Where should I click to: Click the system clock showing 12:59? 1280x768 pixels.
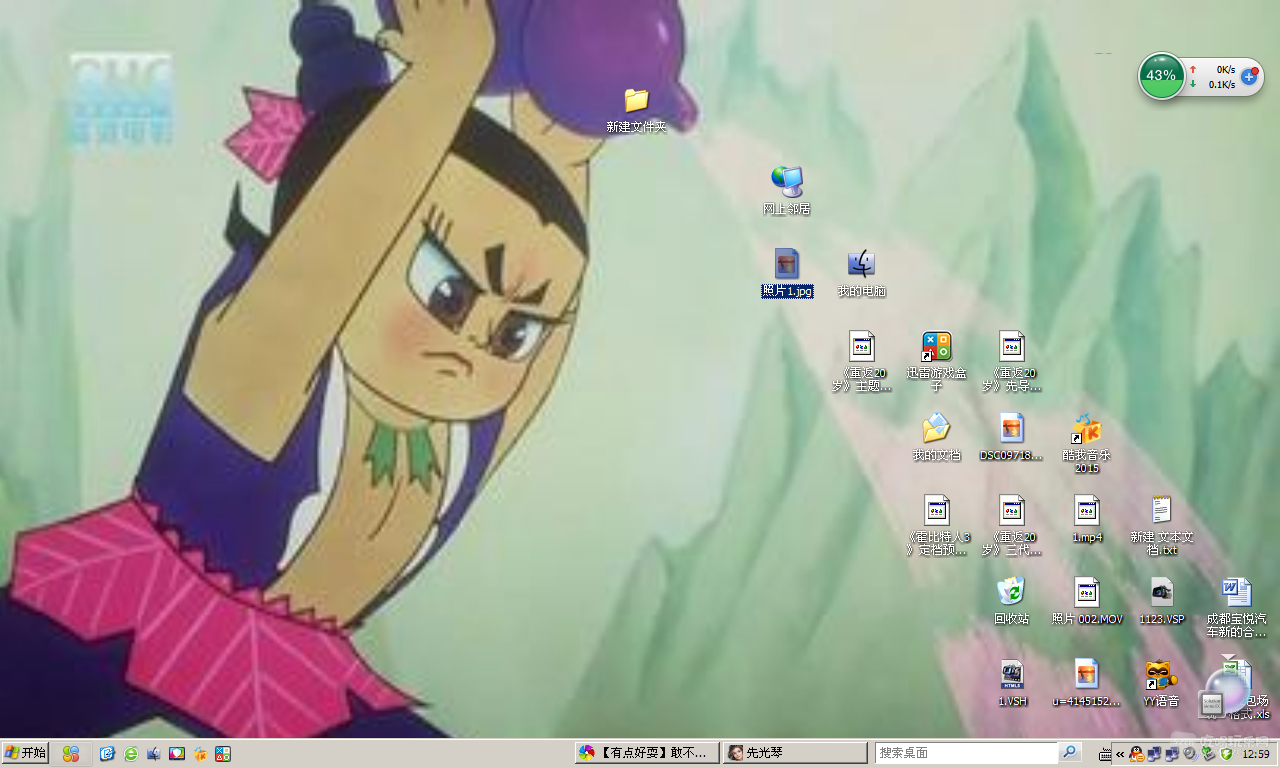[1256, 754]
